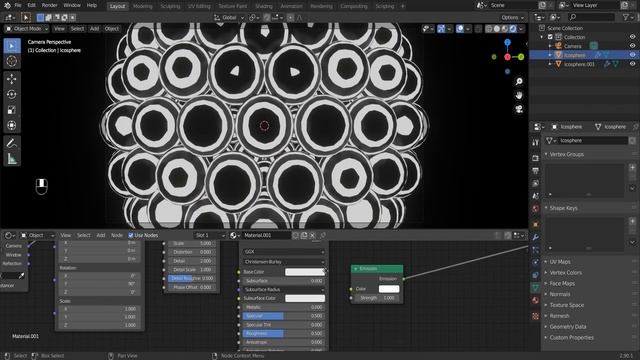The height and width of the screenshot is (360, 640).
Task: Open the node editor Add menu
Action: 101,236
